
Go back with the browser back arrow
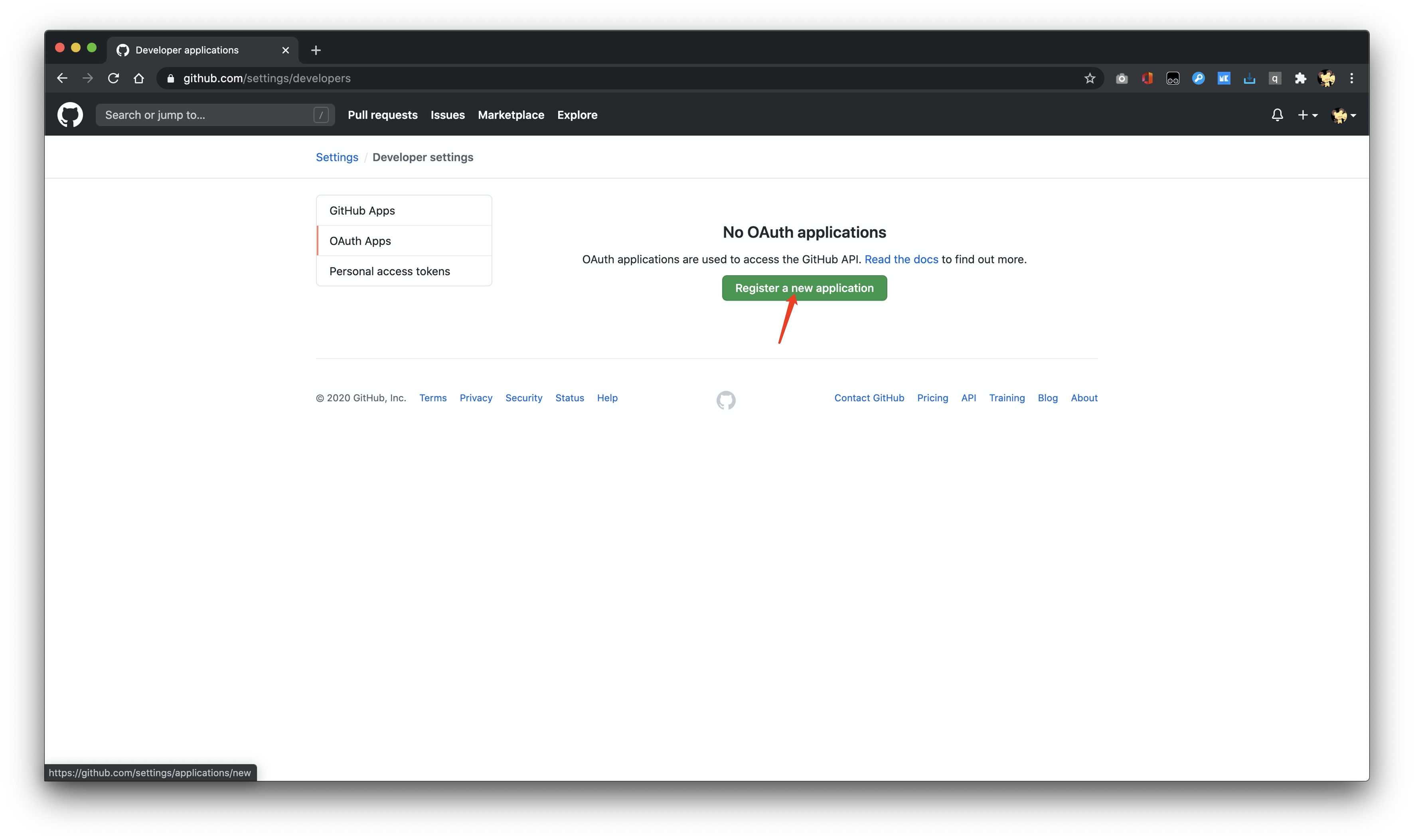62,78
